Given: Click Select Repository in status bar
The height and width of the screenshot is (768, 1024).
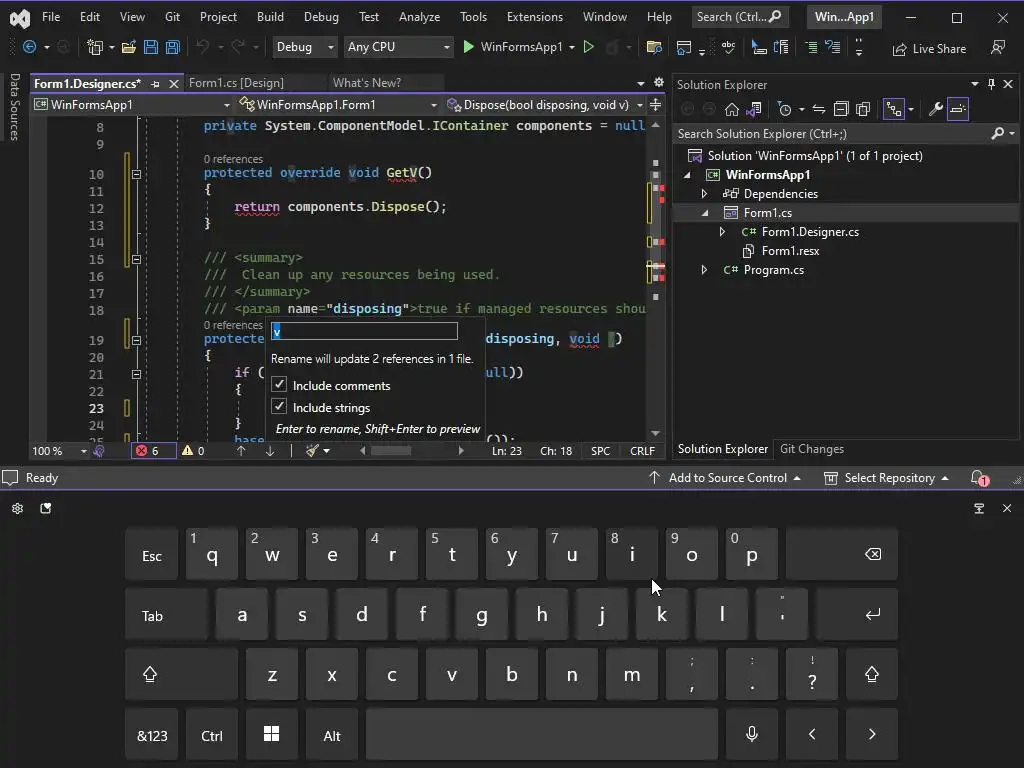Looking at the screenshot, I should [886, 478].
